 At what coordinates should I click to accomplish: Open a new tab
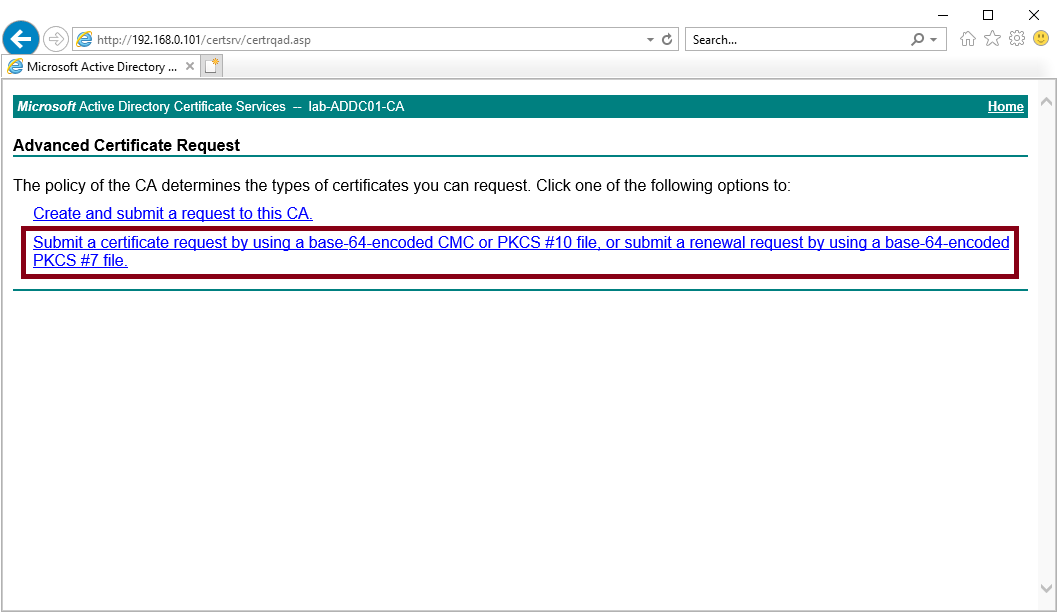pos(212,66)
